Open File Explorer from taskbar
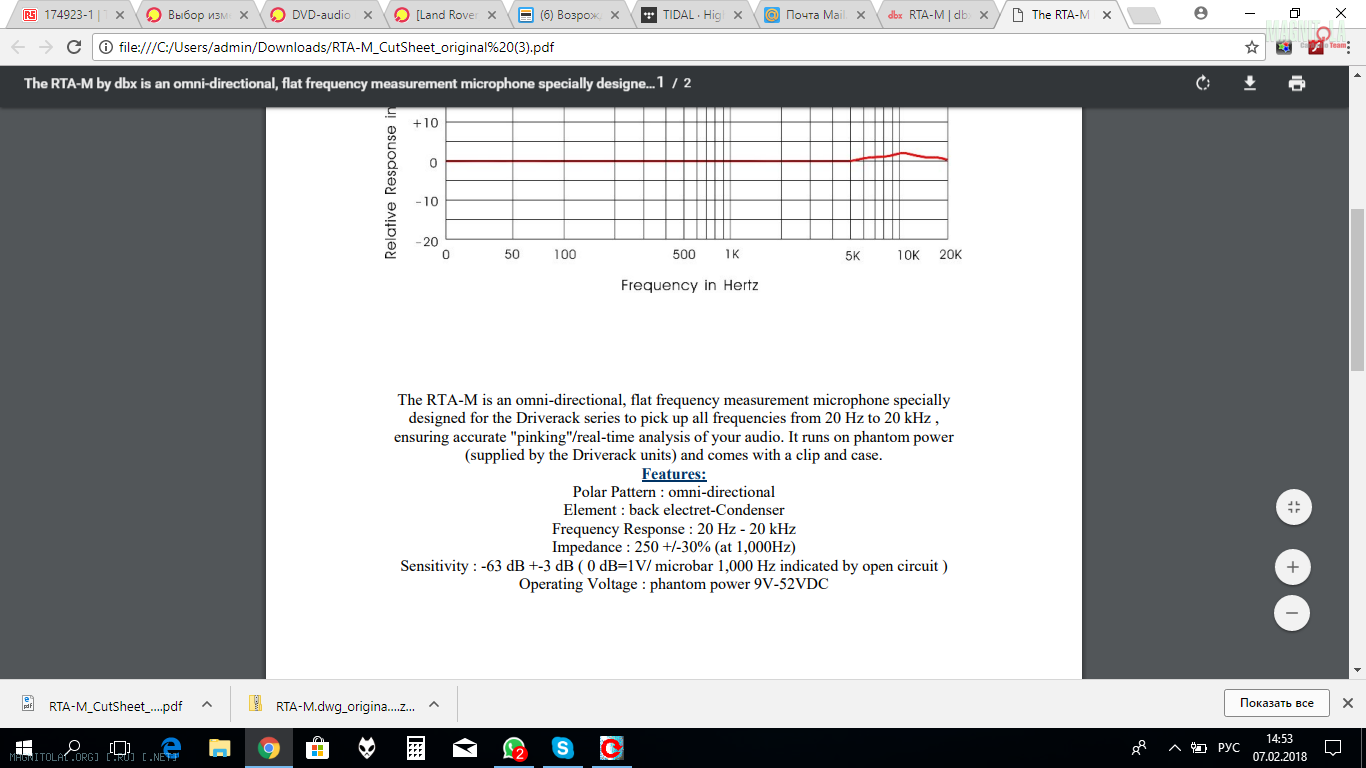 [x=219, y=748]
